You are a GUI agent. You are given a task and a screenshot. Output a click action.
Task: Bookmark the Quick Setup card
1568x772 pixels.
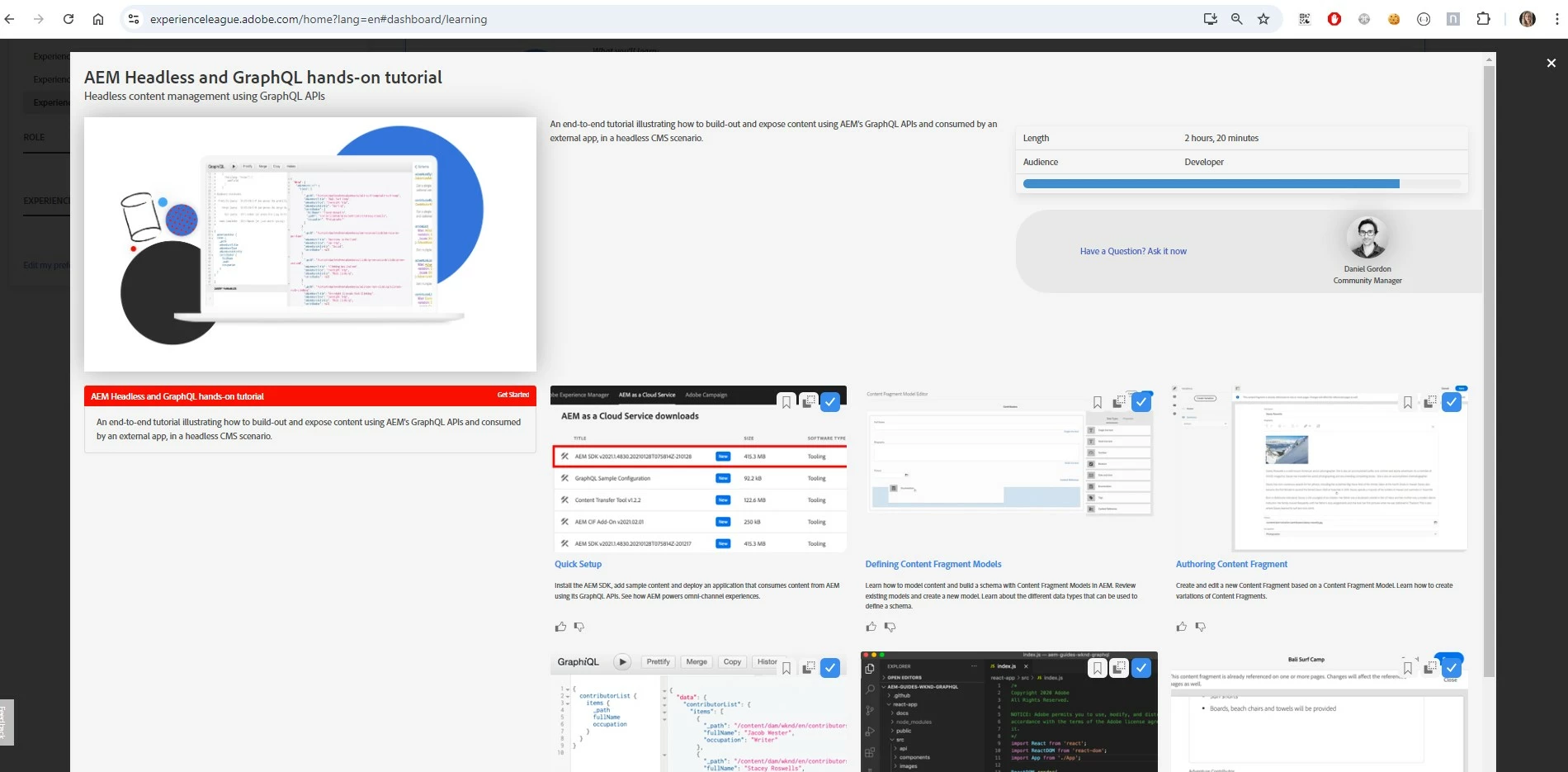pyautogui.click(x=786, y=402)
